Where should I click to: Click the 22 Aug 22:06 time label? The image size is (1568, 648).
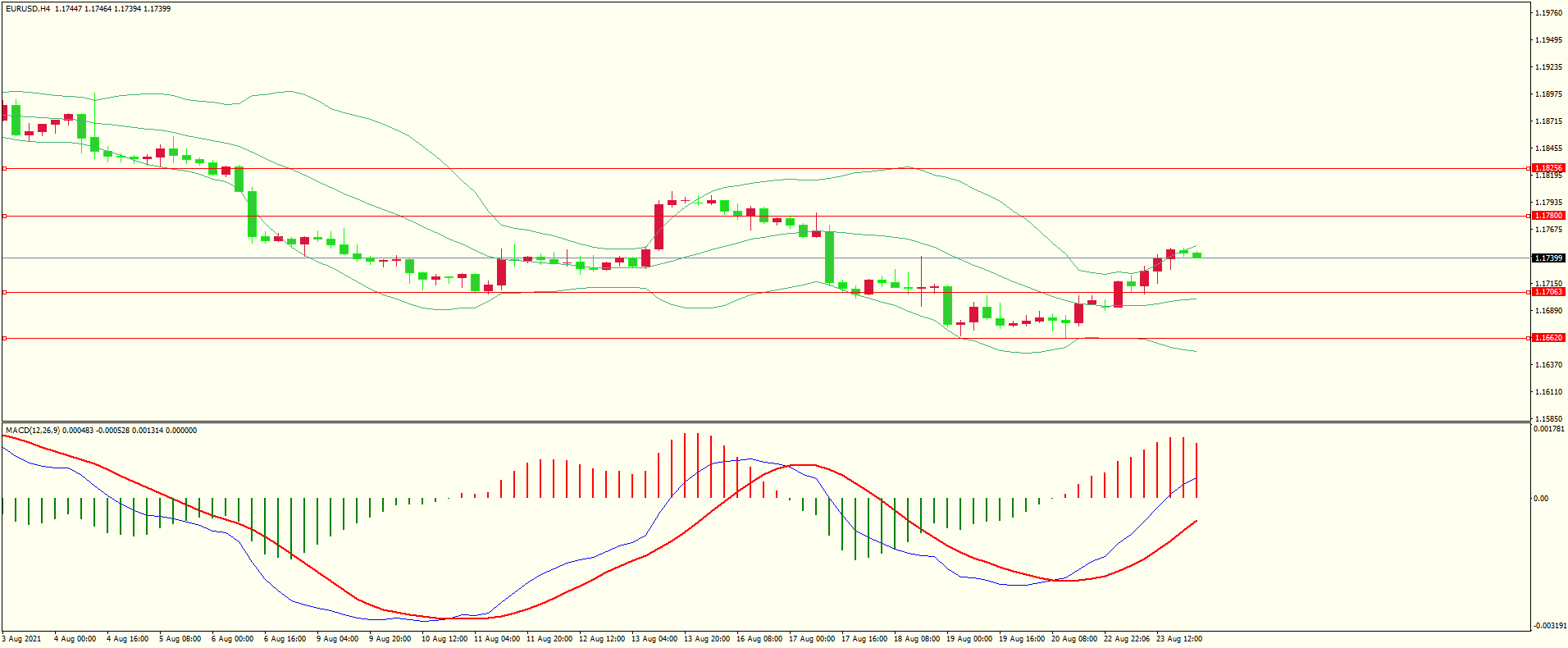click(1126, 639)
